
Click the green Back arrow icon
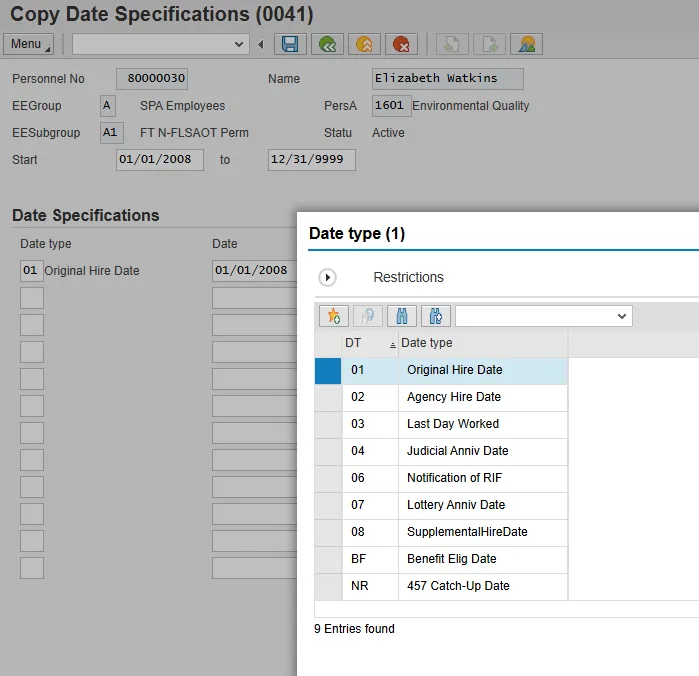click(325, 44)
